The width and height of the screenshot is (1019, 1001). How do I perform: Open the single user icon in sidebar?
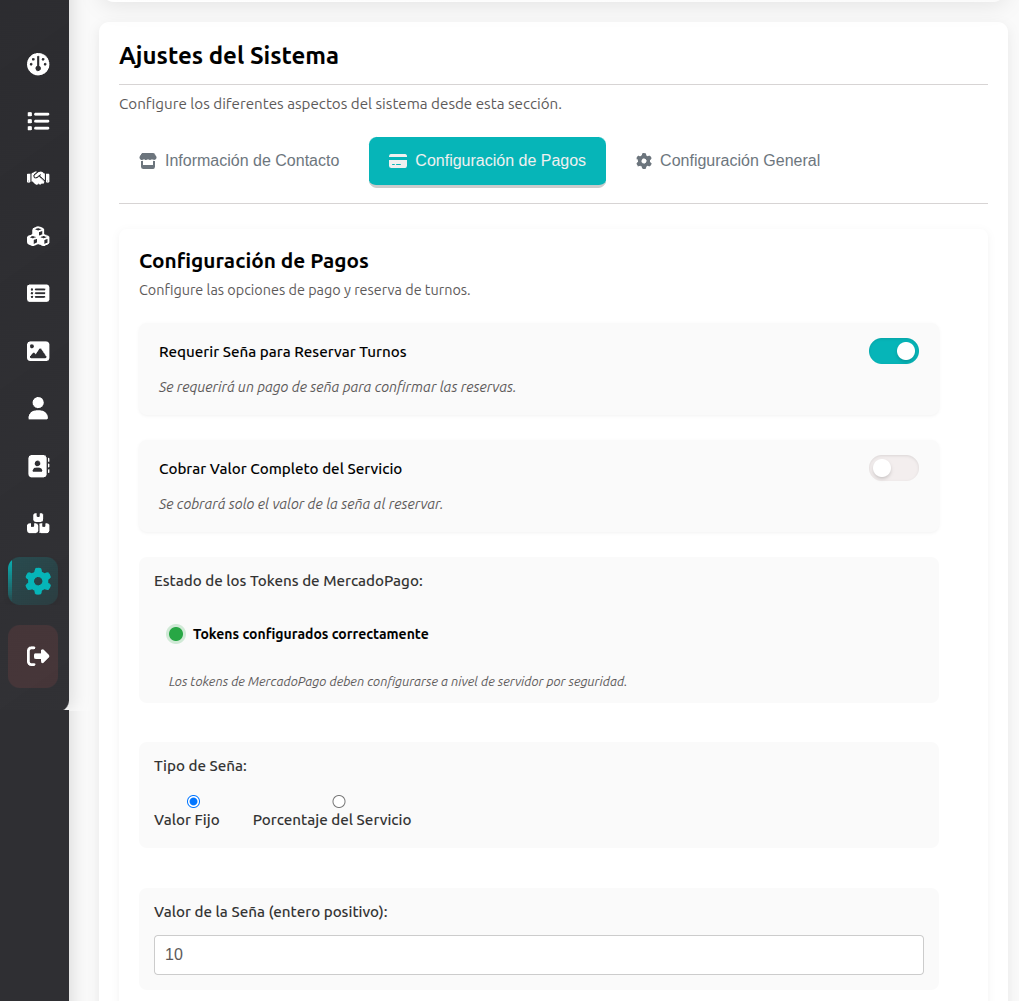pos(38,408)
